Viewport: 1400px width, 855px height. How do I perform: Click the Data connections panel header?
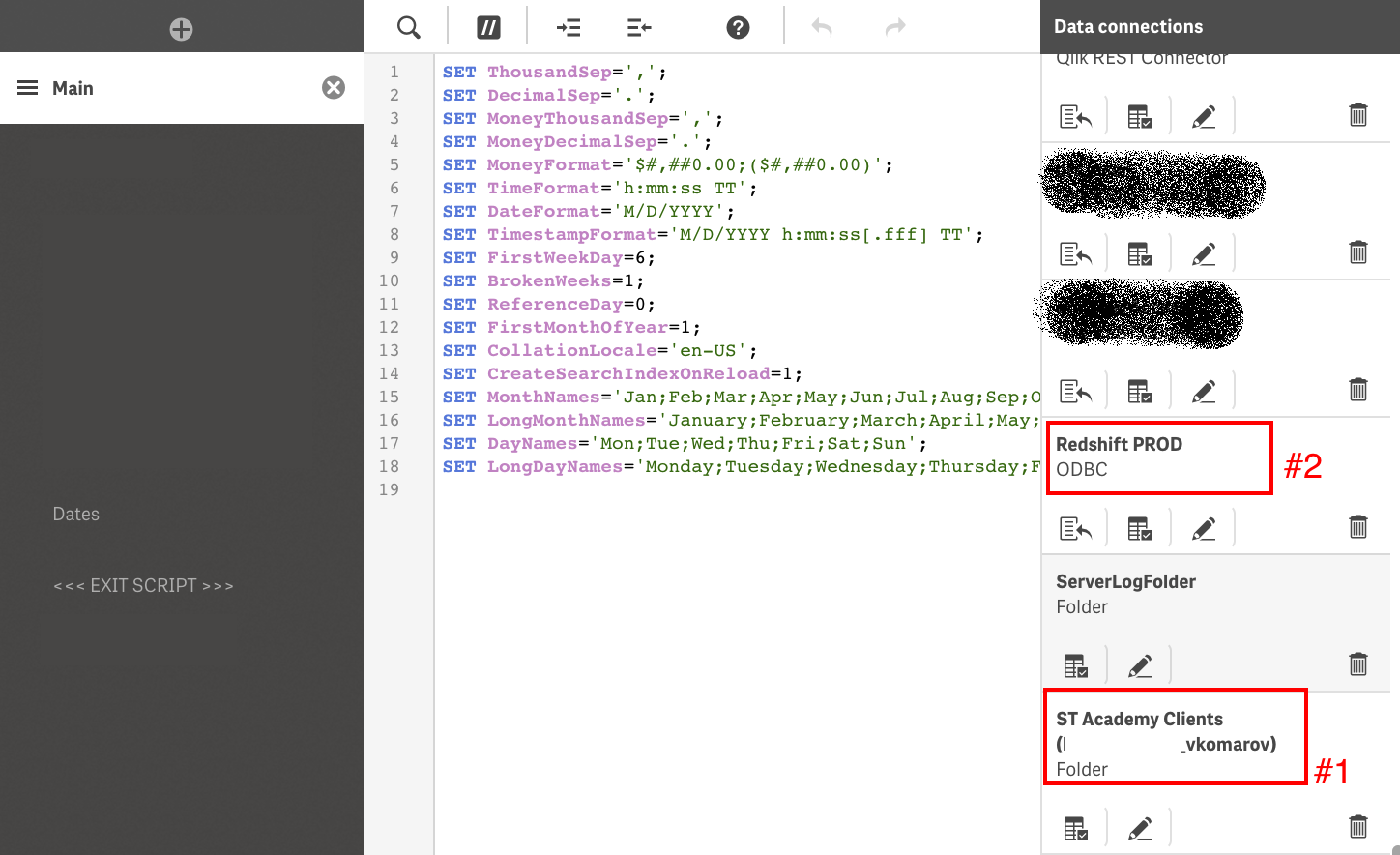click(x=1220, y=27)
